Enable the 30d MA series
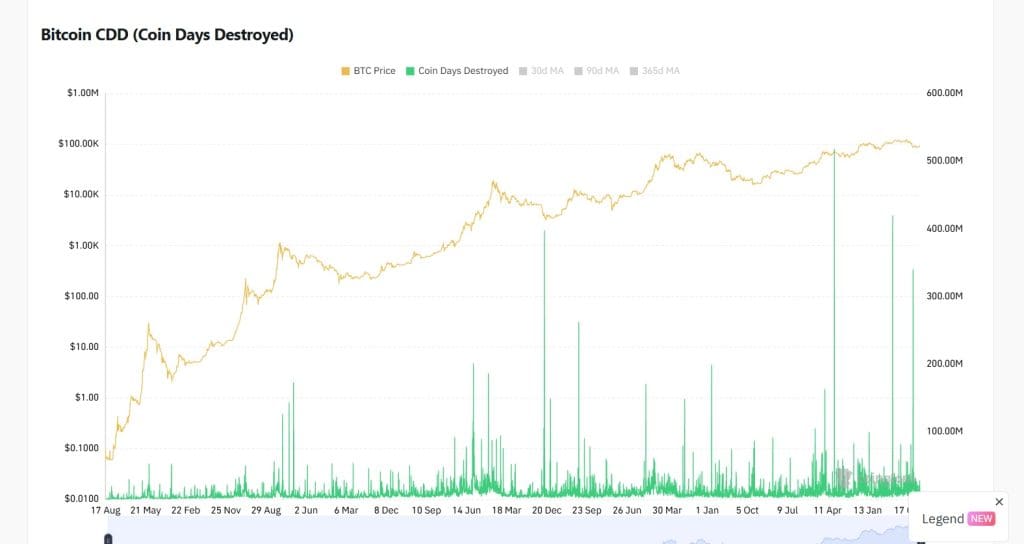 pyautogui.click(x=546, y=71)
